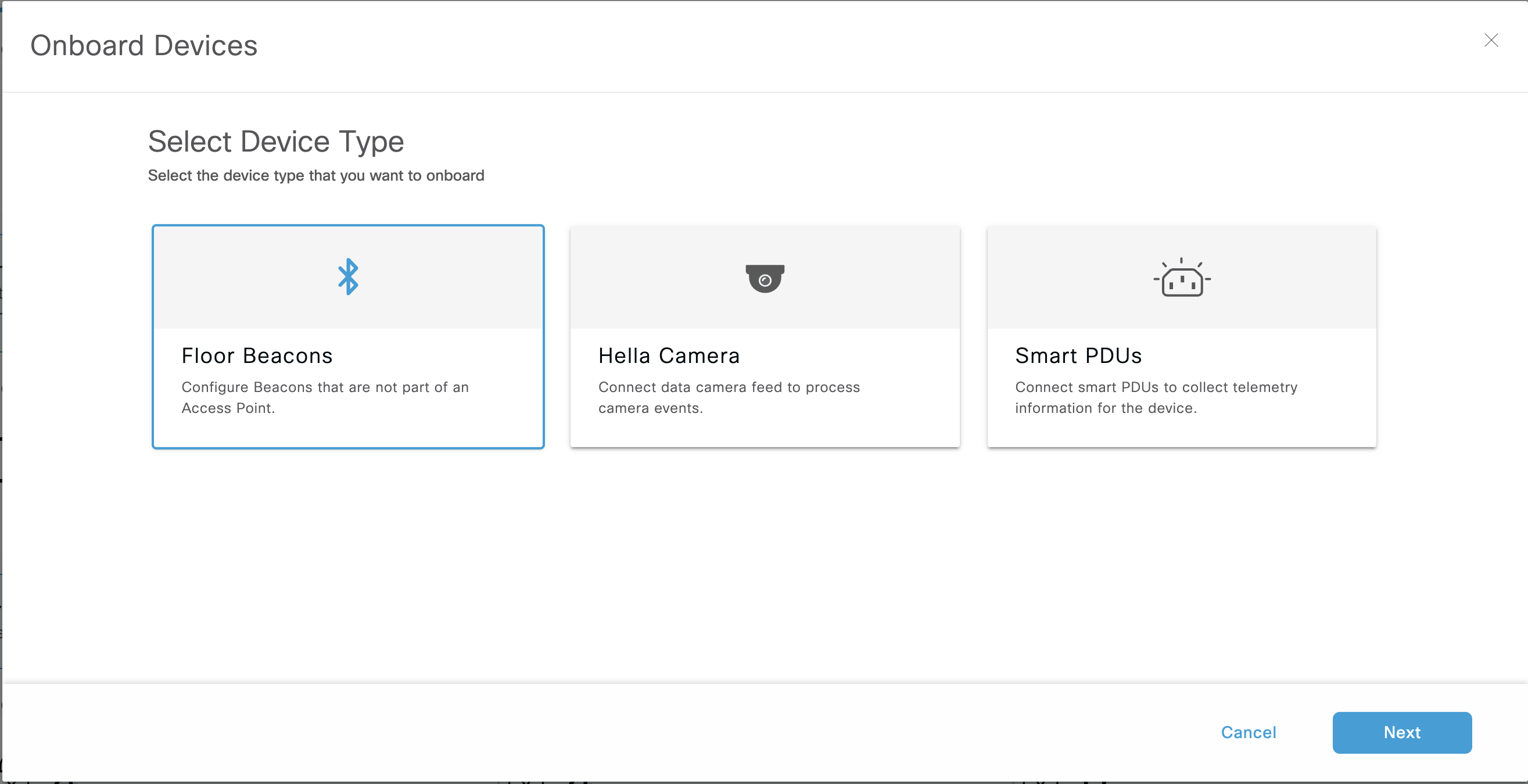Select the Smart PDUs title
The image size is (1528, 784).
tap(1078, 356)
